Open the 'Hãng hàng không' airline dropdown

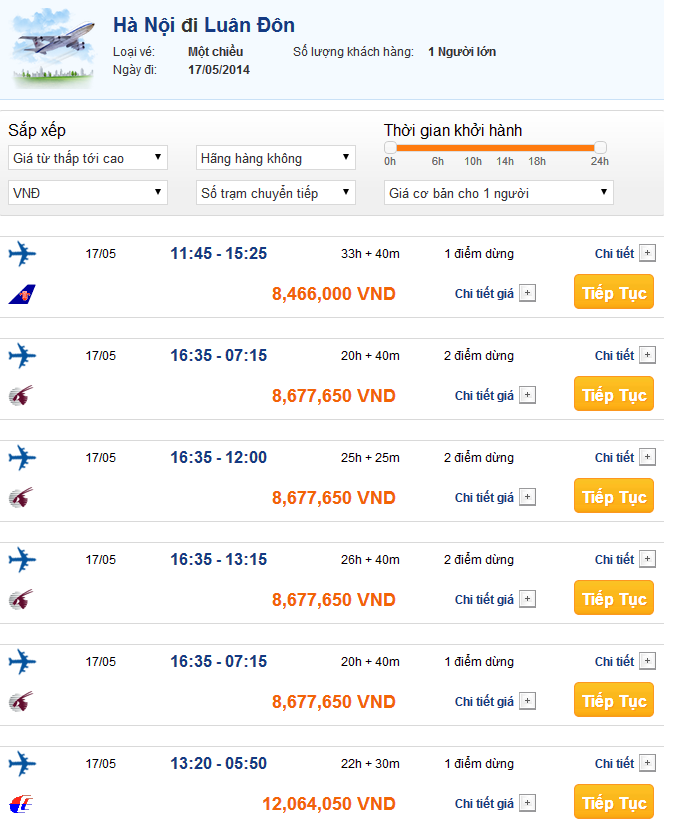[x=276, y=158]
